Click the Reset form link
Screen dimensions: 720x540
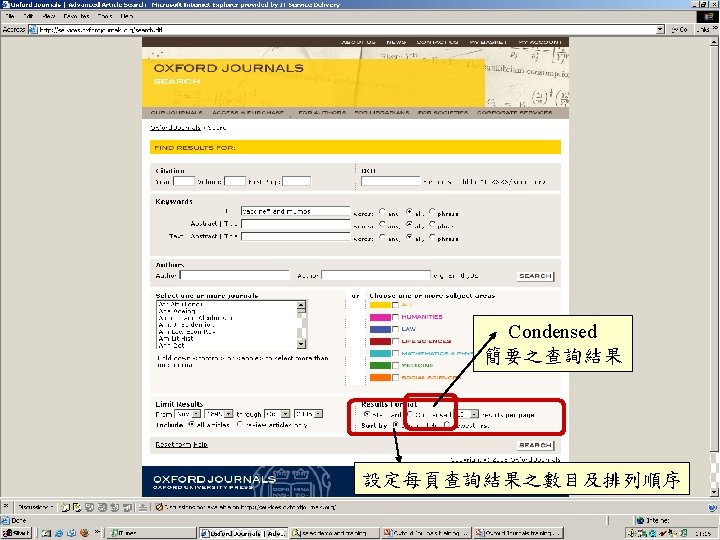point(173,444)
